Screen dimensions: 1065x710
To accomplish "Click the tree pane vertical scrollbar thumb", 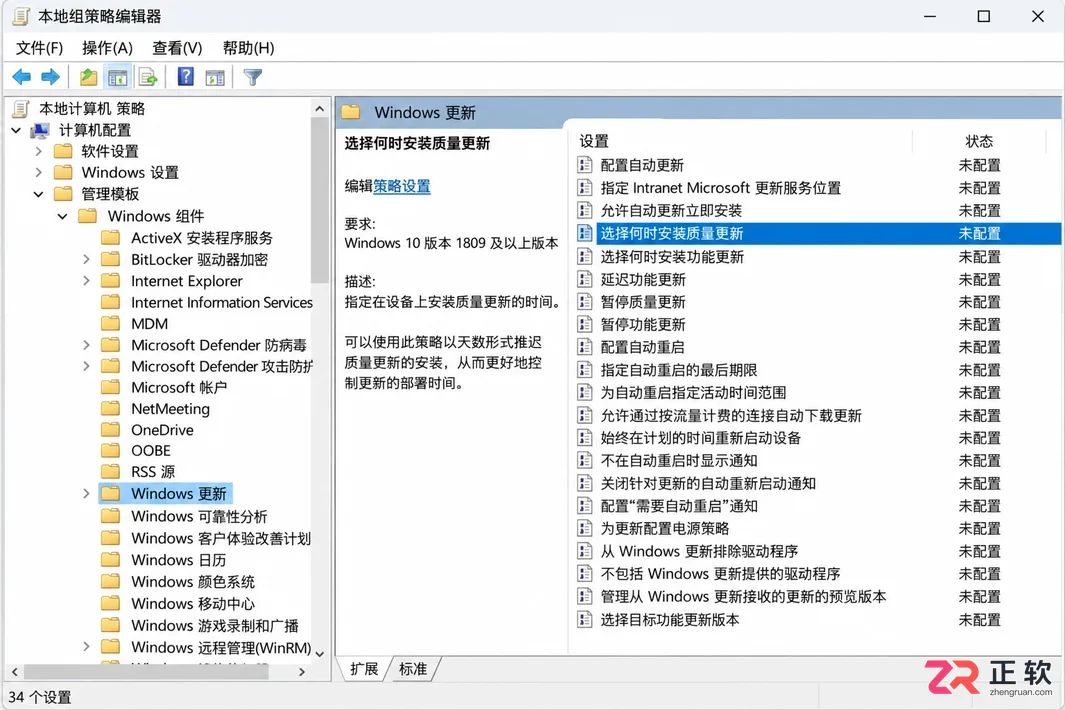I will 319,200.
